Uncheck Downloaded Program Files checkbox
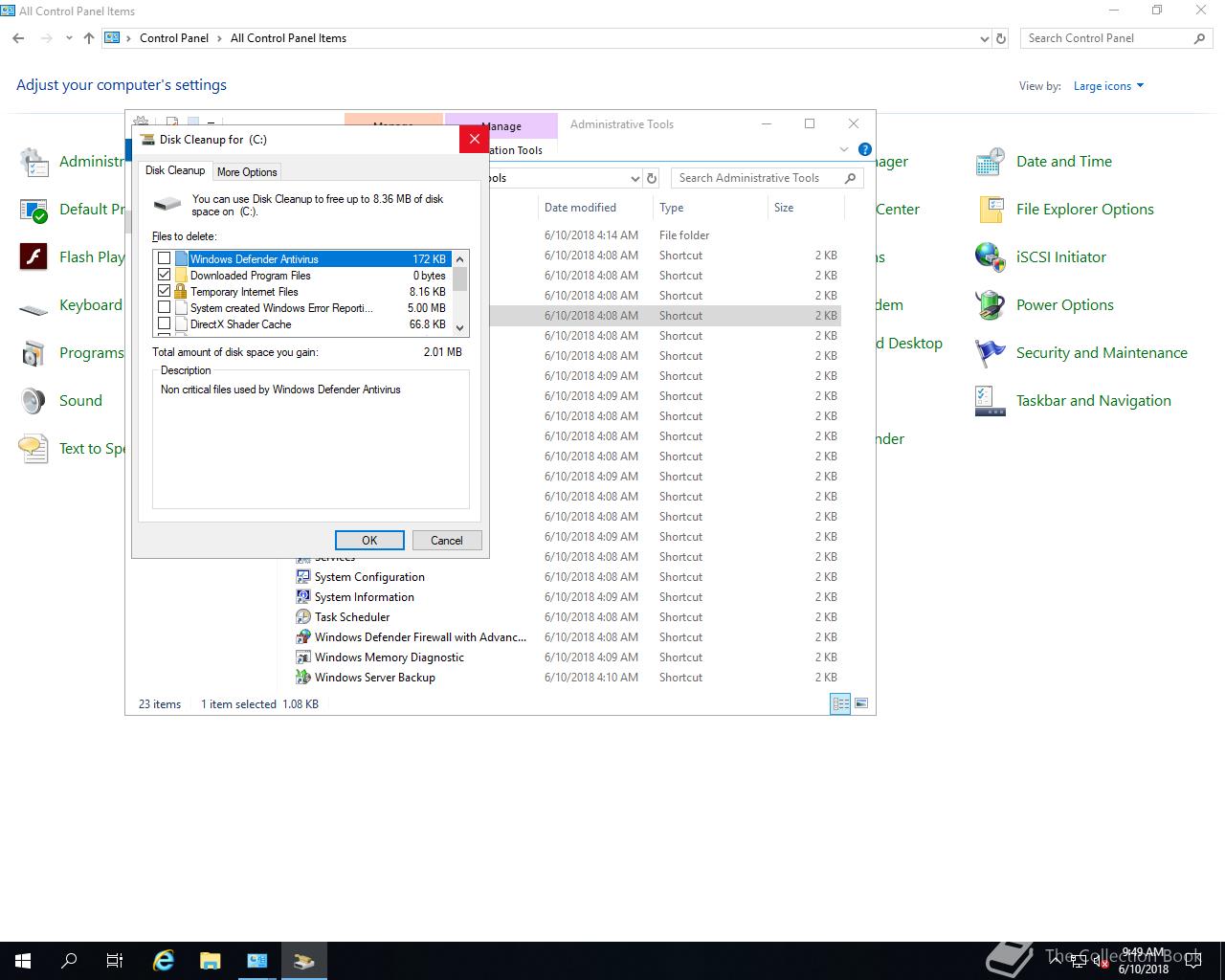 coord(164,275)
